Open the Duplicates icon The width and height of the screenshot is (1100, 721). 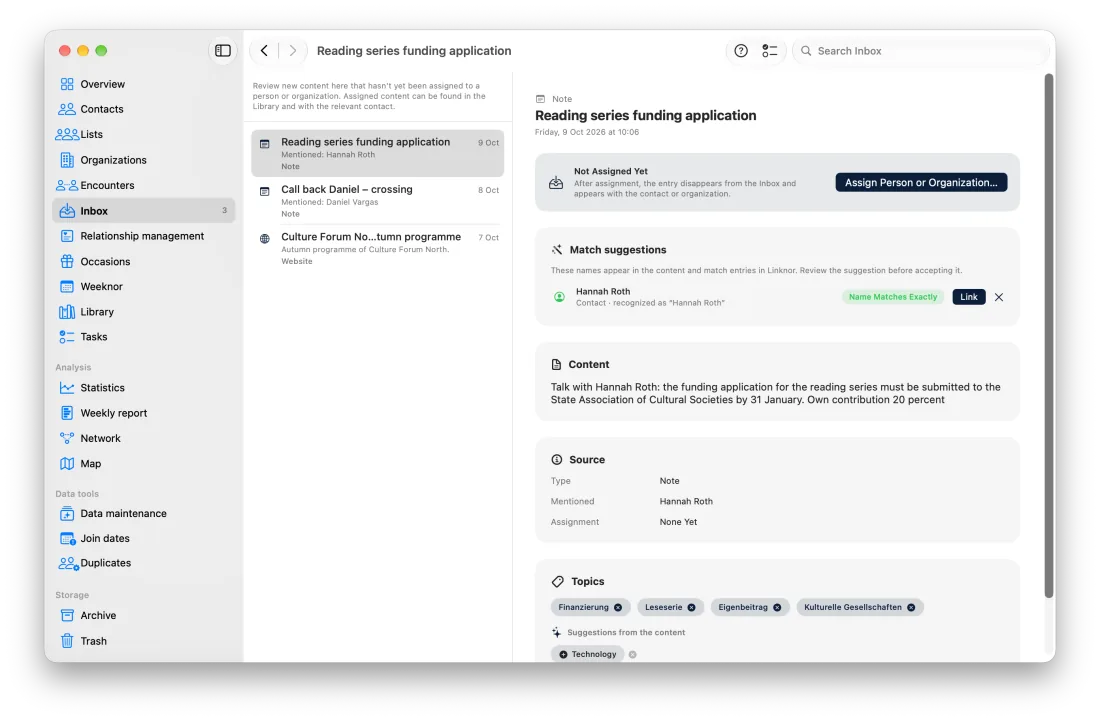point(68,563)
